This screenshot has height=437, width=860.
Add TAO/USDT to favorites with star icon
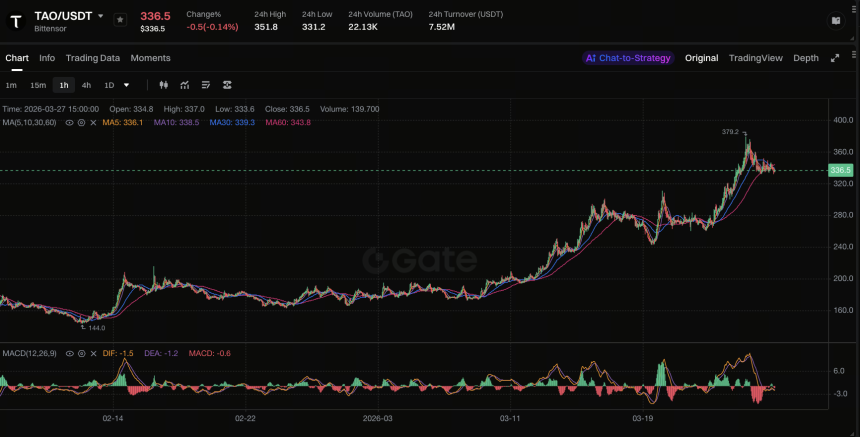click(120, 20)
